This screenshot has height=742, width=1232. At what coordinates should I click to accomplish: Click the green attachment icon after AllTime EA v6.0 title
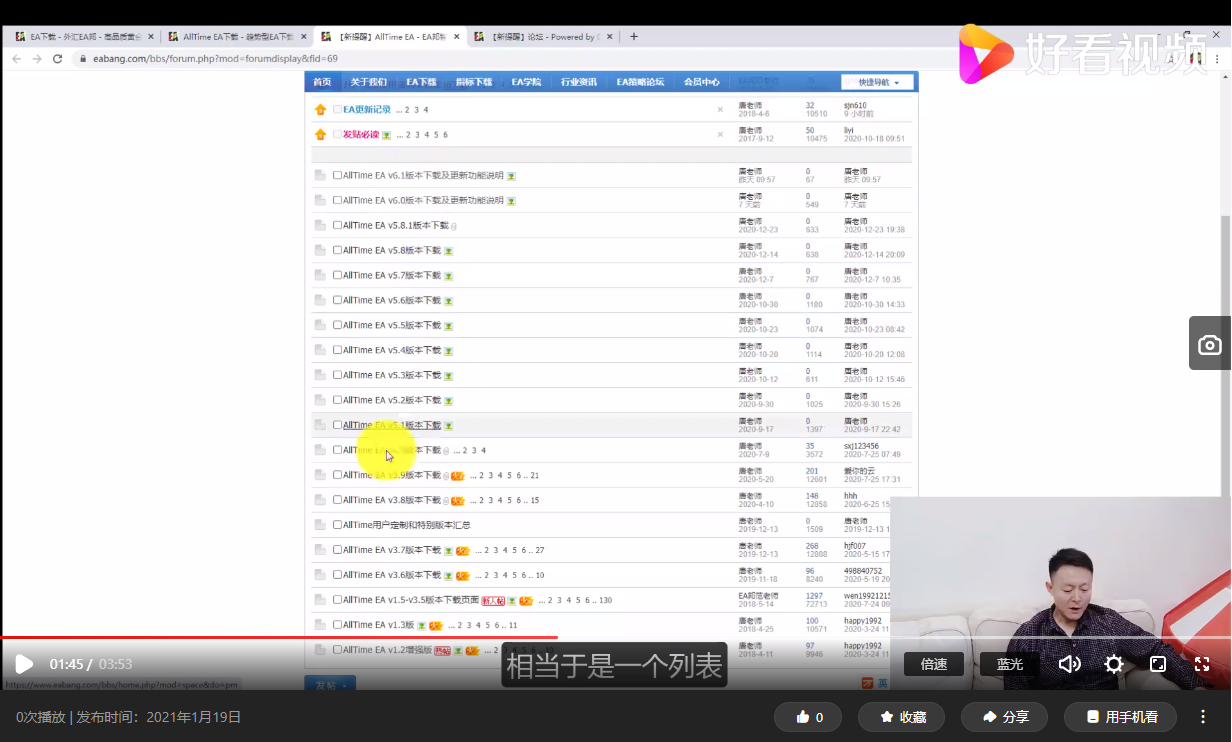tap(511, 201)
